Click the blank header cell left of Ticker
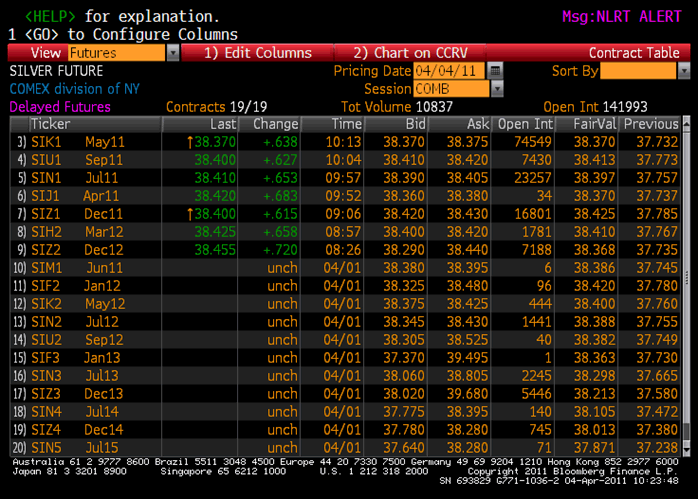Screen dimensions: 698x499 pos(18,124)
